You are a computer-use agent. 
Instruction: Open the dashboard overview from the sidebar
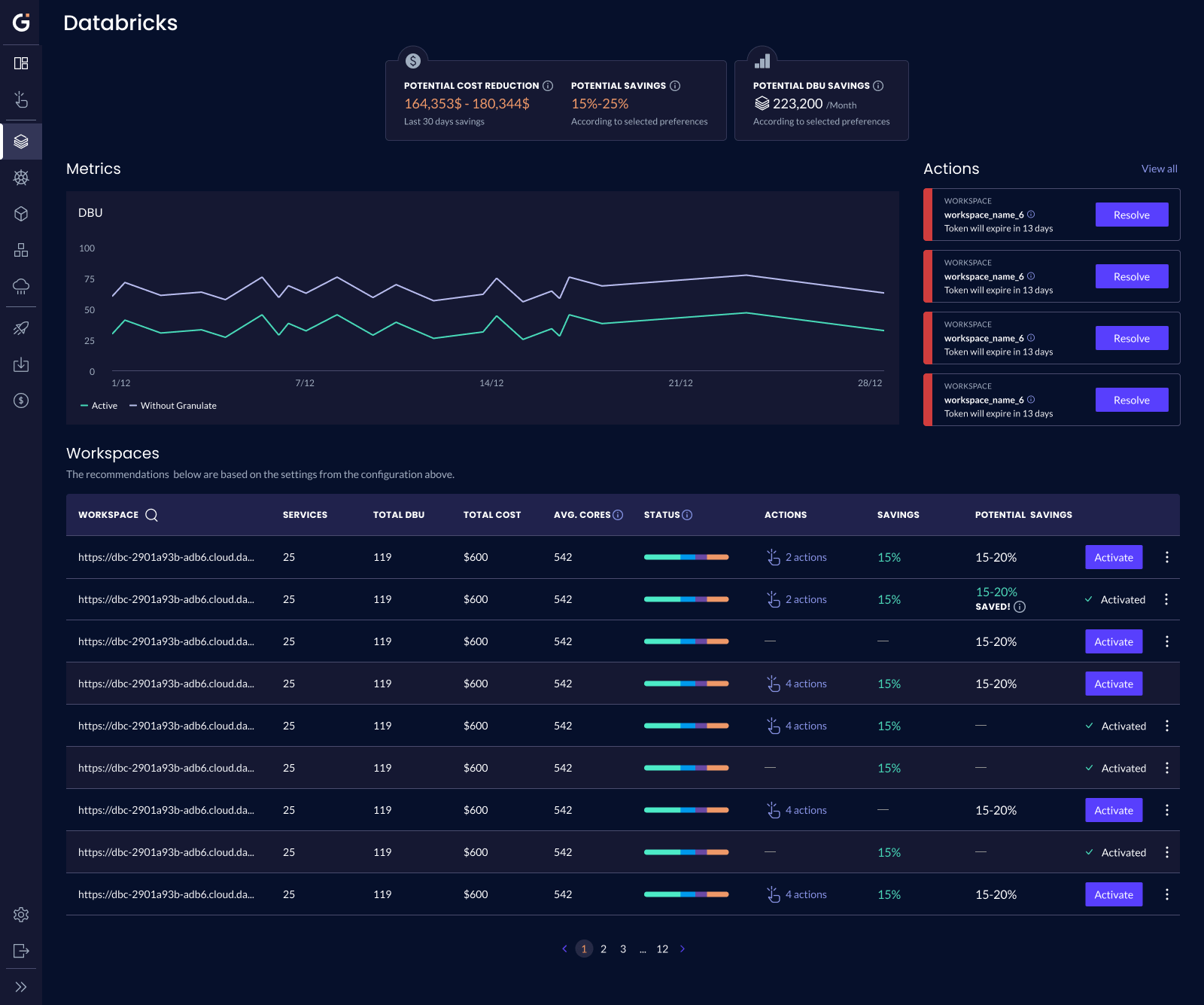[x=21, y=63]
